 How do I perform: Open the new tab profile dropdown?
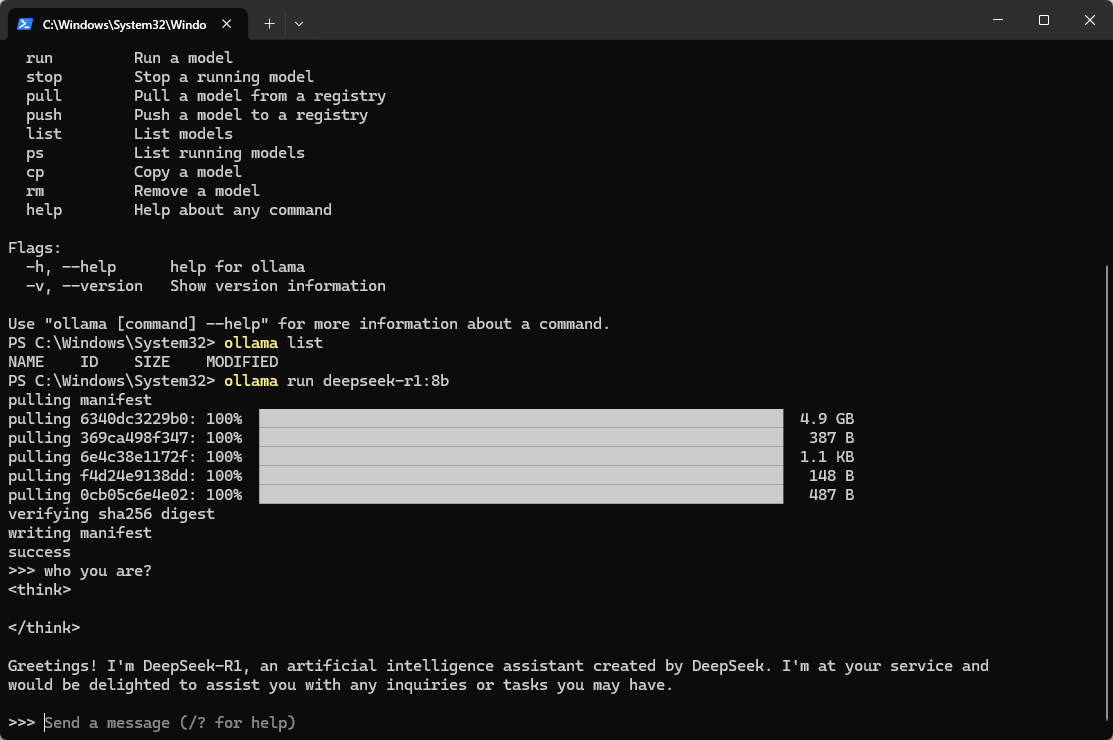(x=299, y=24)
